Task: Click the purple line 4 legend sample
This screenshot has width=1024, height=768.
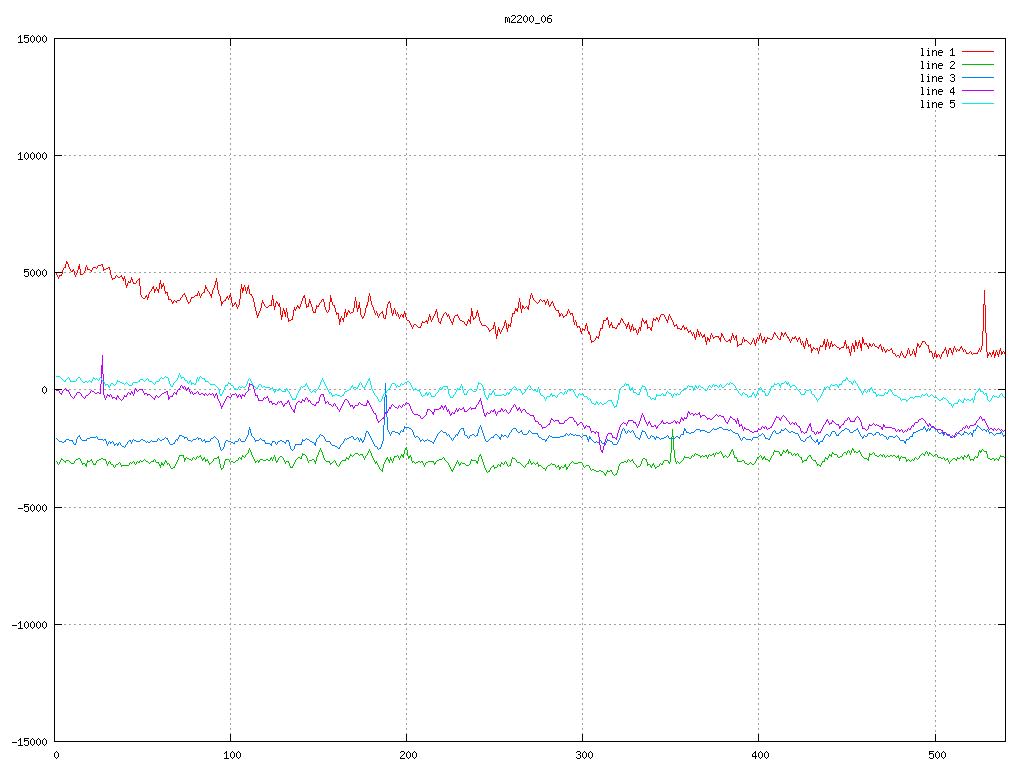Action: point(978,91)
